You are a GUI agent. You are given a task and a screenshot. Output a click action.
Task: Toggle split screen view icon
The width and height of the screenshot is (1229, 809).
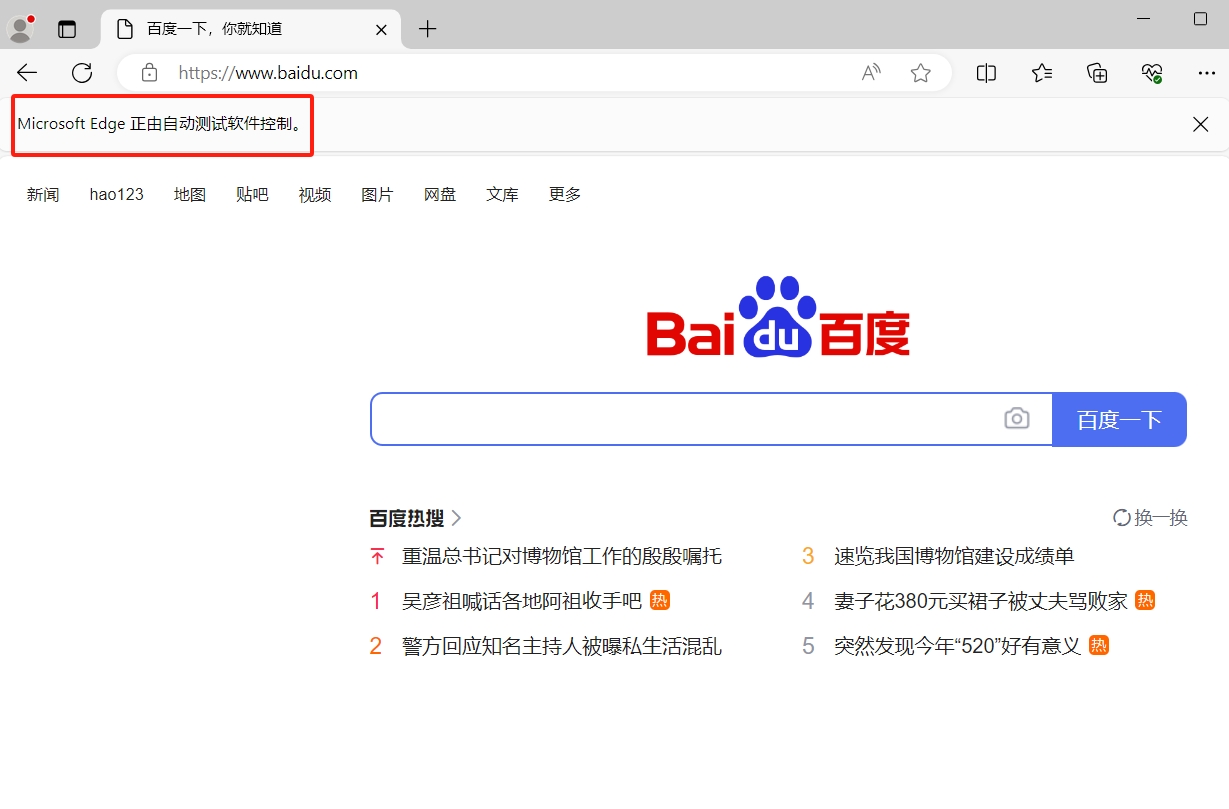click(x=986, y=73)
